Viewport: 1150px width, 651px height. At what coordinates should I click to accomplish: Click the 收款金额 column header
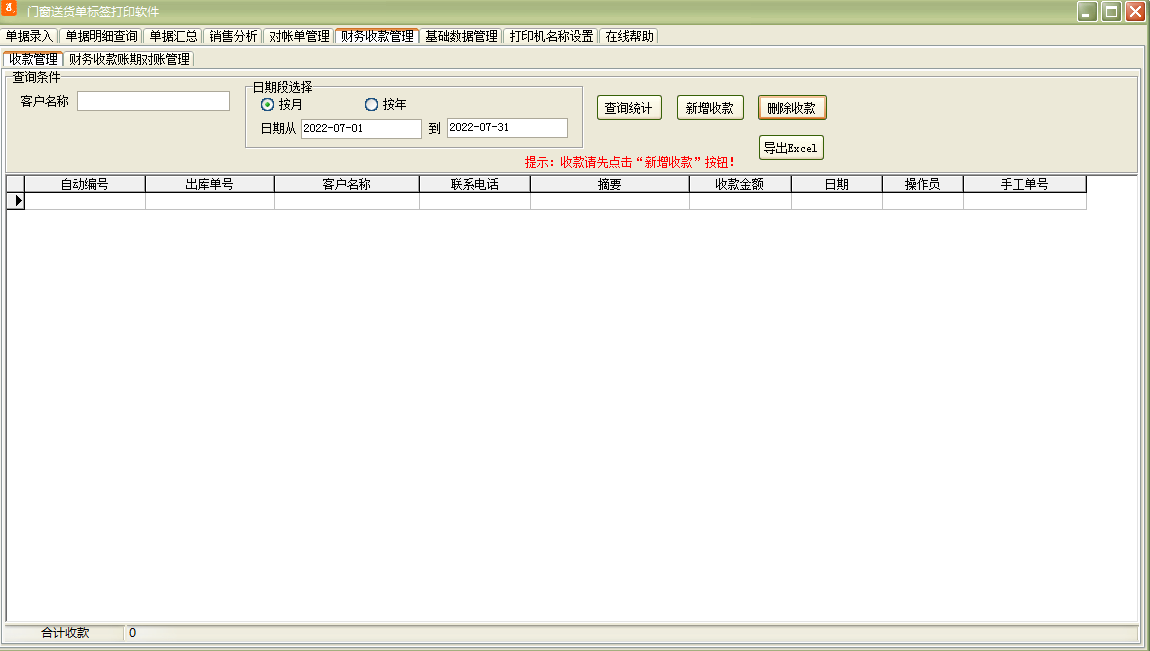click(741, 184)
